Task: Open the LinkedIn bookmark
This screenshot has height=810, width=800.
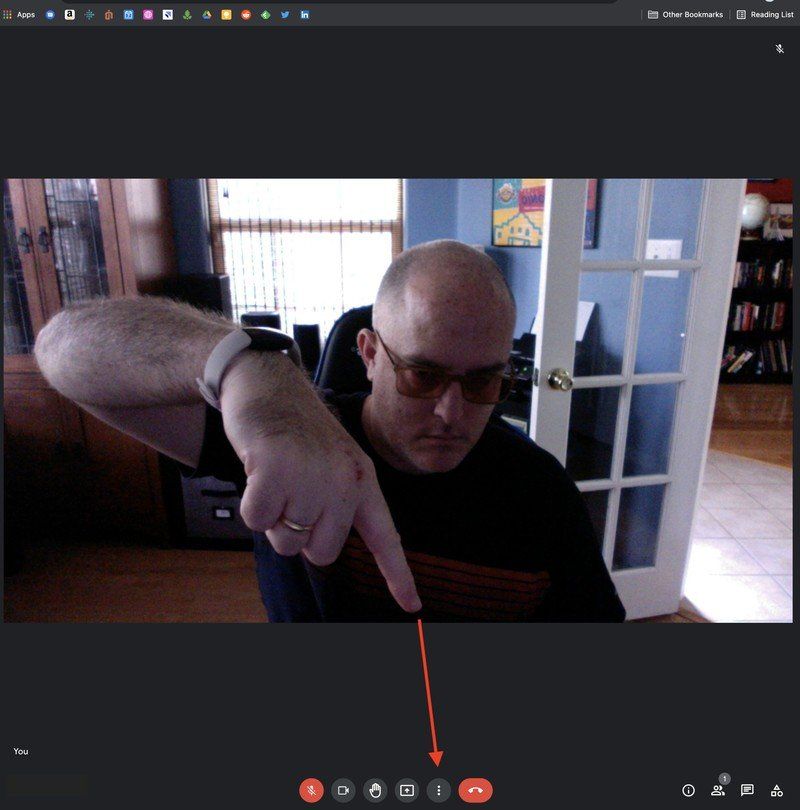Action: click(x=305, y=14)
